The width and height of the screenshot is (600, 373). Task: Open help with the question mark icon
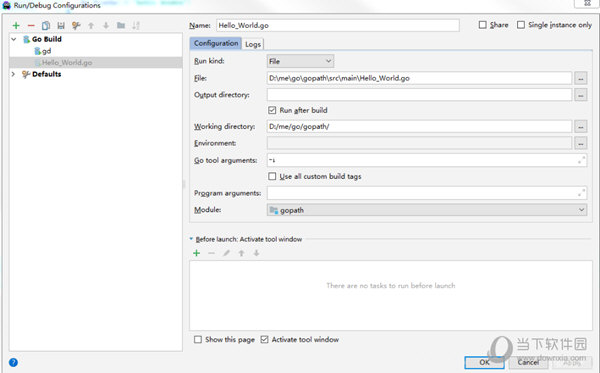13,362
